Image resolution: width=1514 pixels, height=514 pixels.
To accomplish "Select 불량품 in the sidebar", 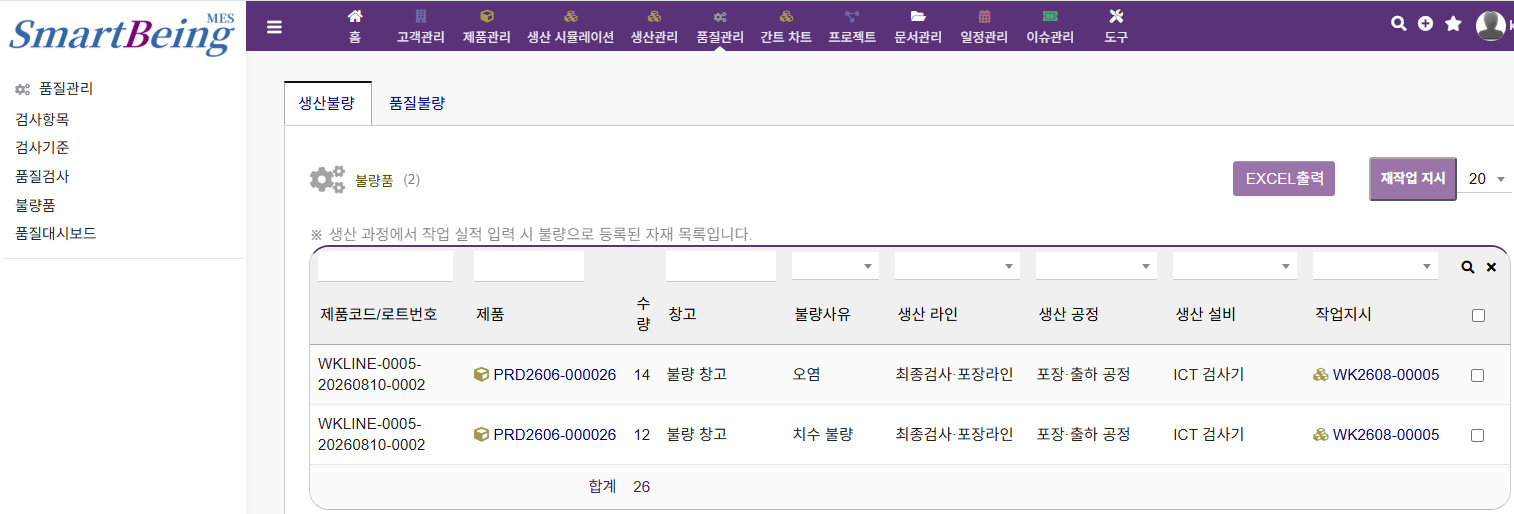I will point(35,205).
